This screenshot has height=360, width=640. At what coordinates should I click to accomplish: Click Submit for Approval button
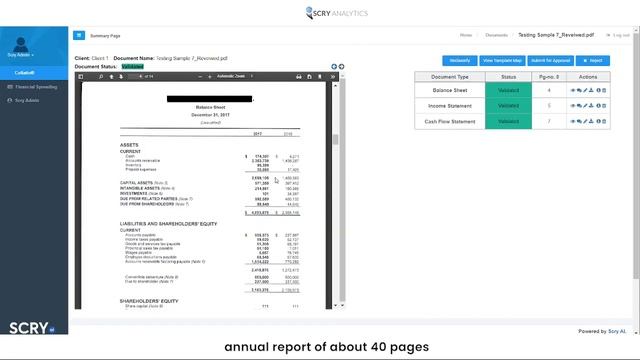coord(551,60)
